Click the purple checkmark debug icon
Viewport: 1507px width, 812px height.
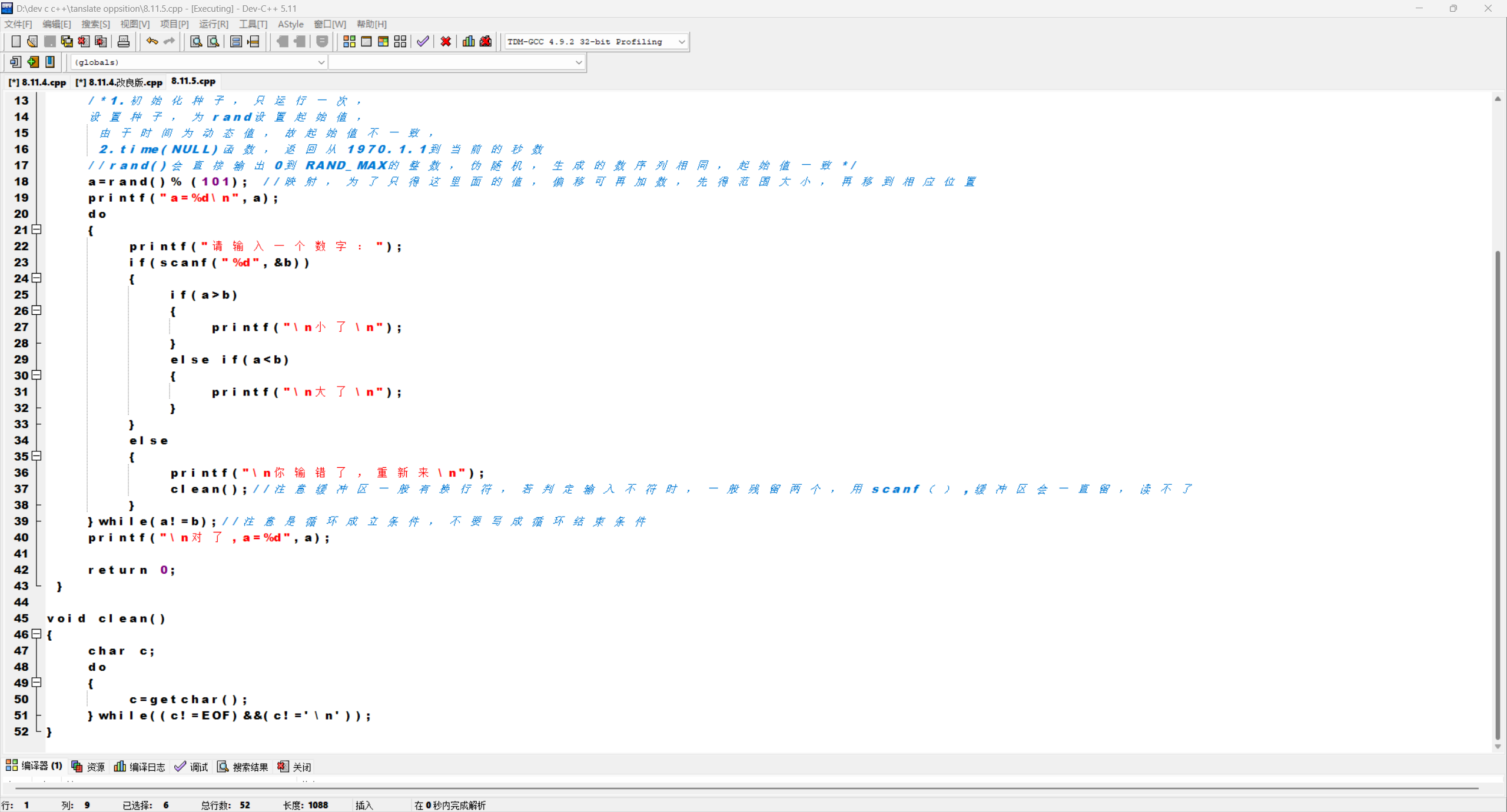423,41
